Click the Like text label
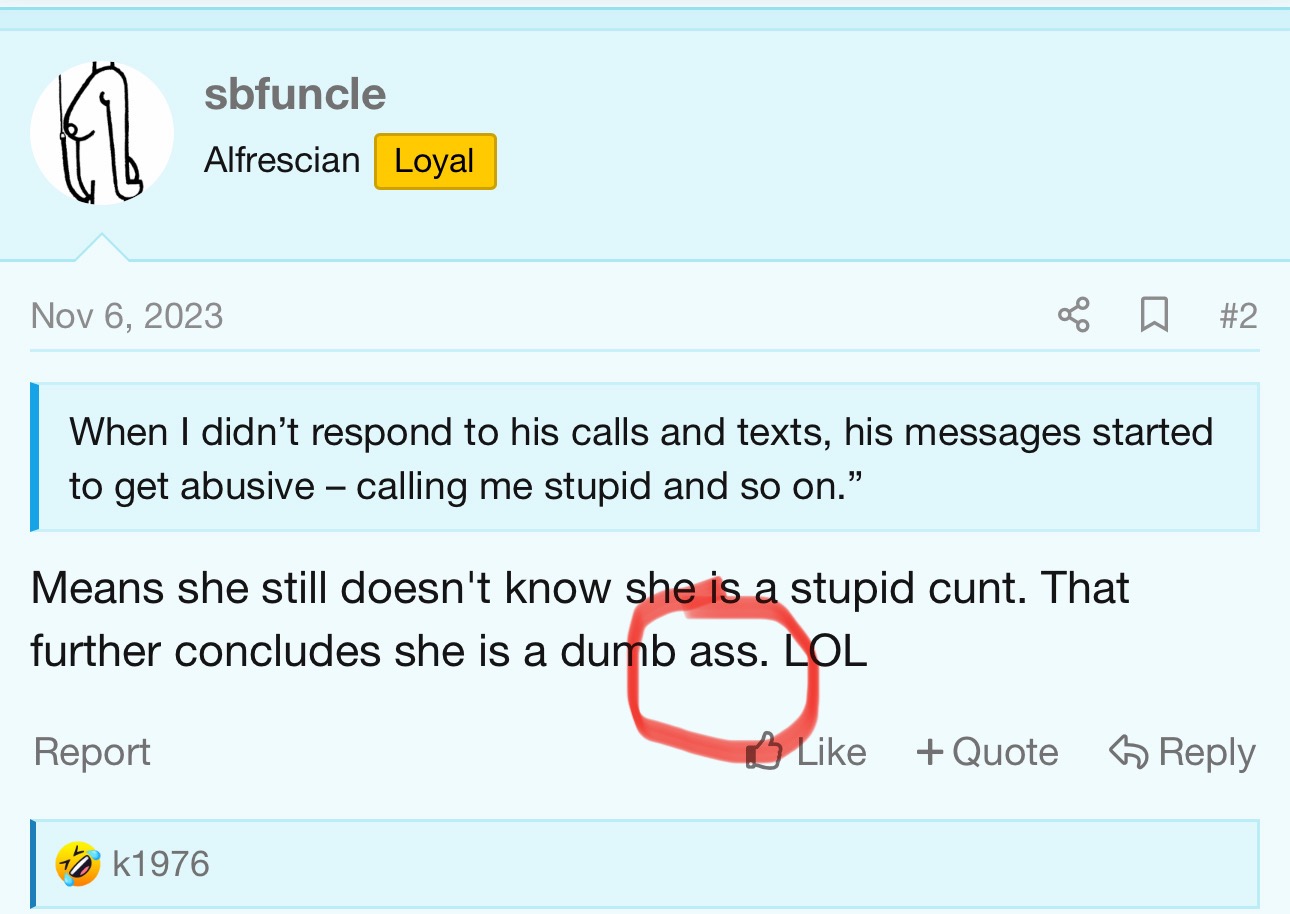 click(x=831, y=752)
